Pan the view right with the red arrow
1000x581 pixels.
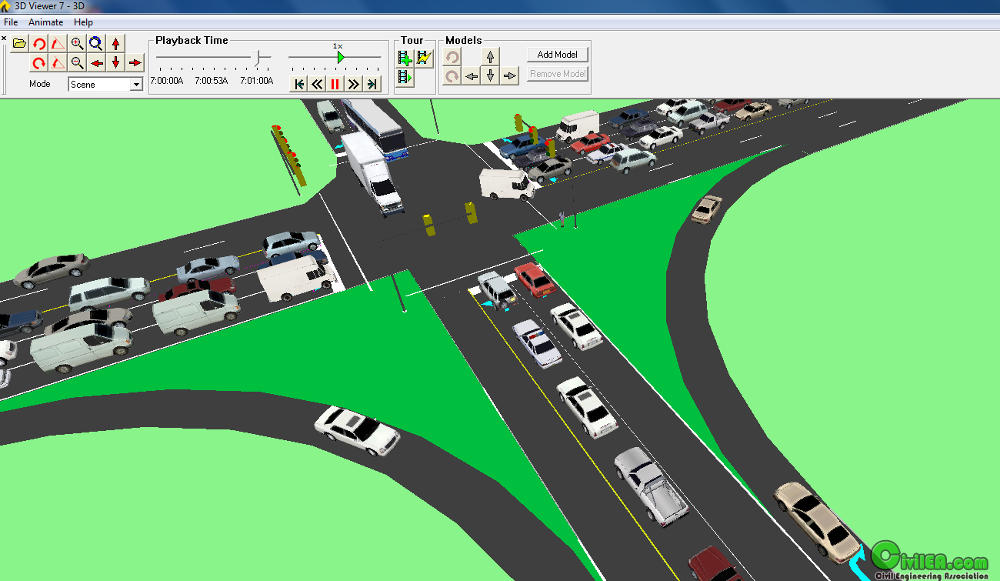click(134, 61)
